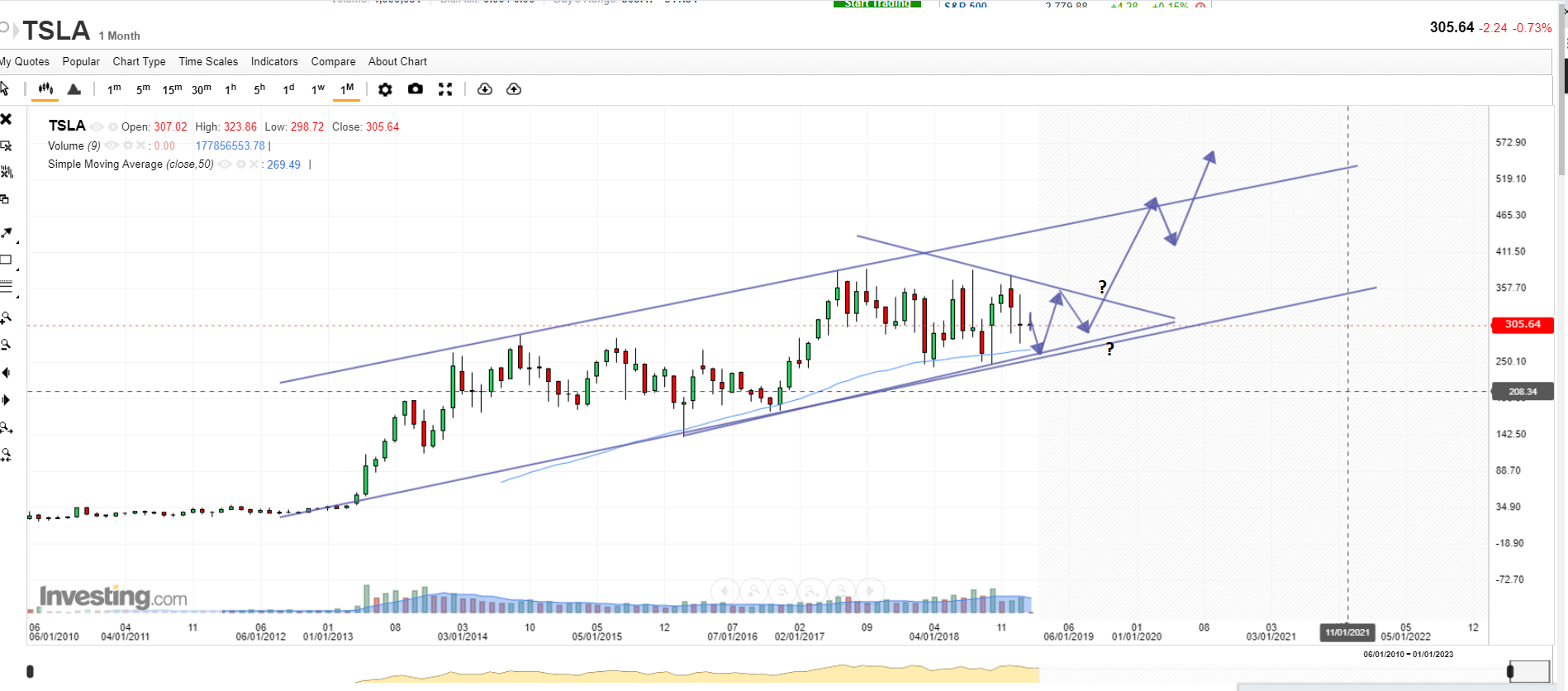The image size is (1568, 691).
Task: Switch to the area chart icon
Action: tap(74, 89)
